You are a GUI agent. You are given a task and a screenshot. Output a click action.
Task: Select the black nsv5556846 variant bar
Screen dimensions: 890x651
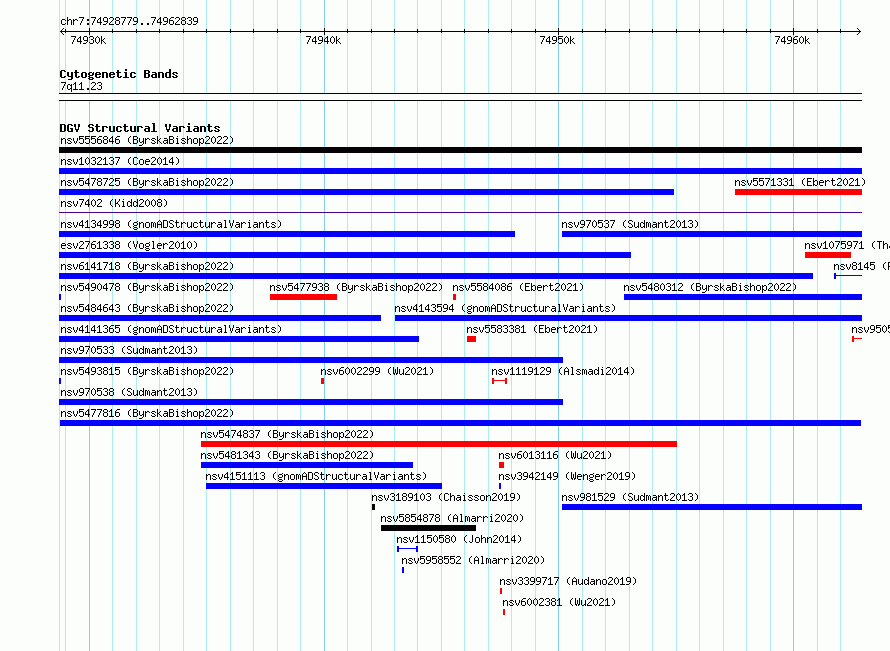[x=460, y=150]
